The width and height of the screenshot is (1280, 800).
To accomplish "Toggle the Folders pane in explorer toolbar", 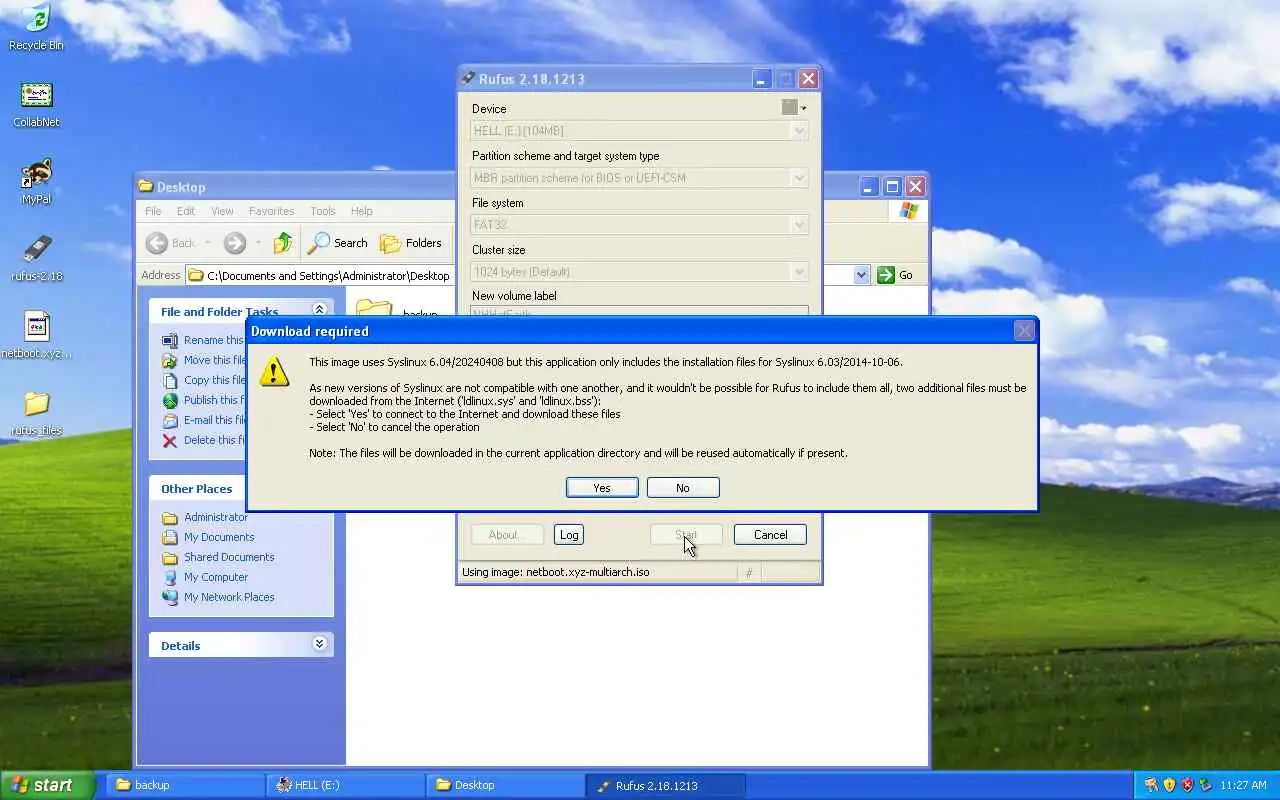I will [411, 243].
